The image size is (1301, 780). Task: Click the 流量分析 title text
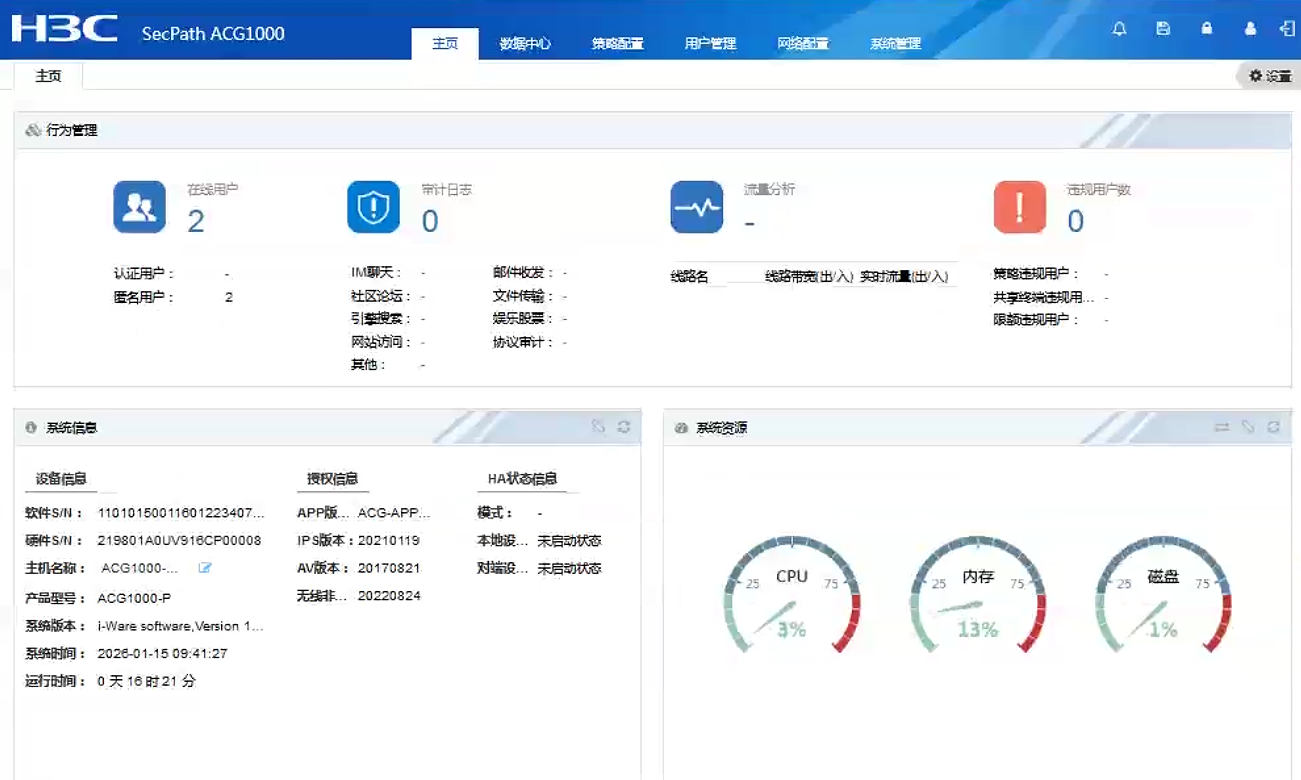pyautogui.click(x=769, y=189)
